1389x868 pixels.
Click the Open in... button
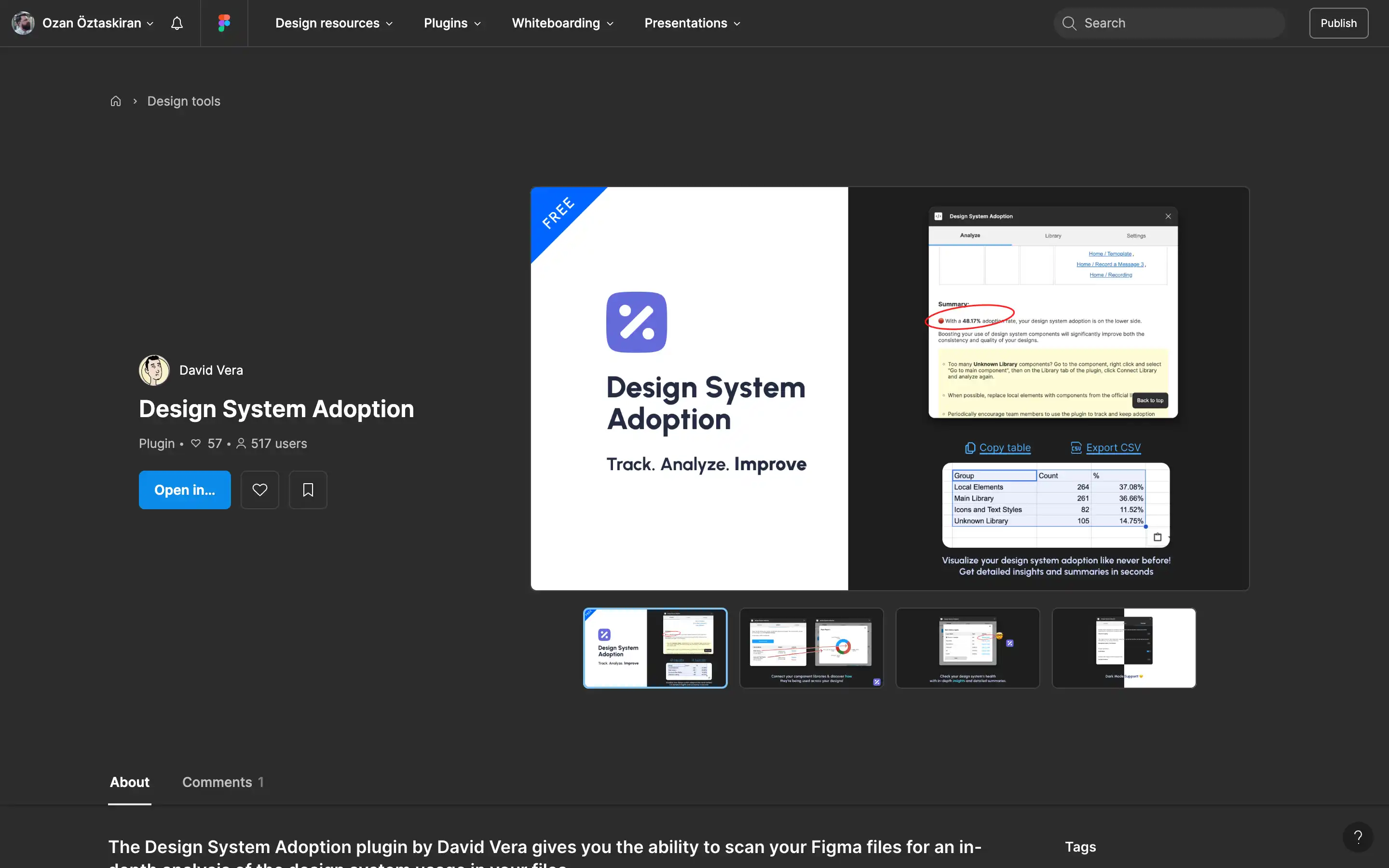pos(184,489)
